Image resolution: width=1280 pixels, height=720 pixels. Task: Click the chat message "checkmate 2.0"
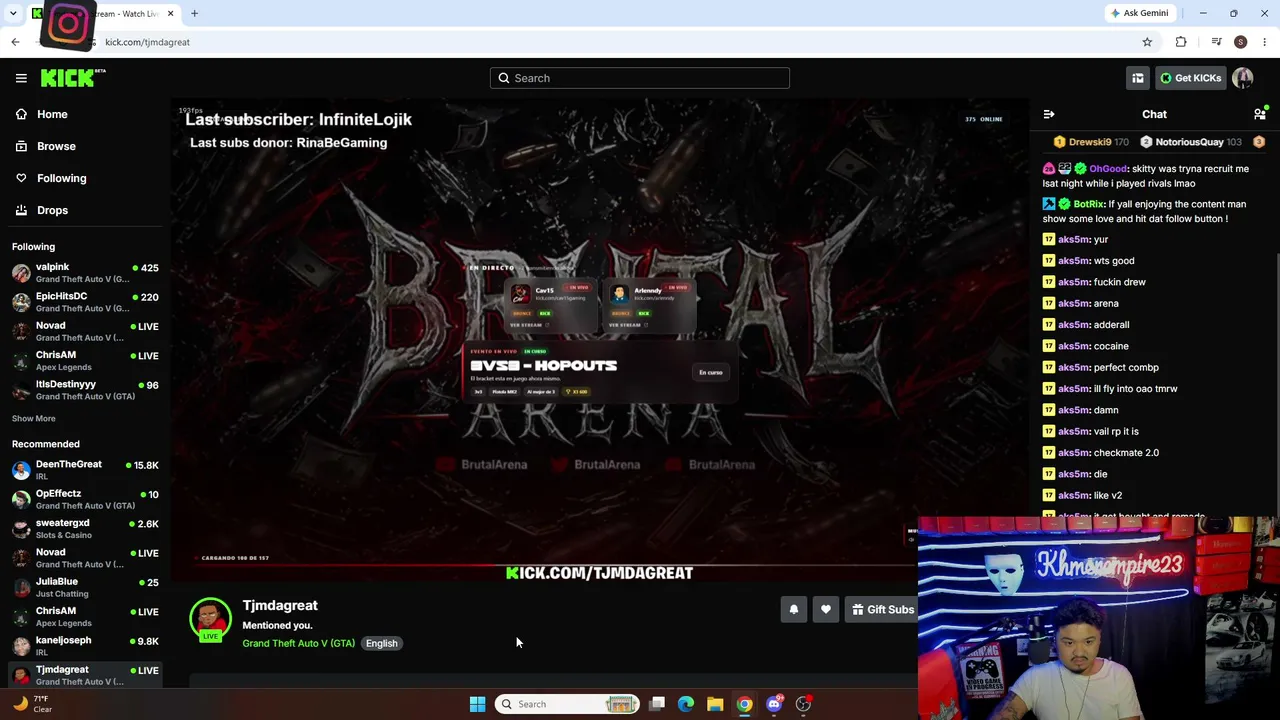point(1126,453)
